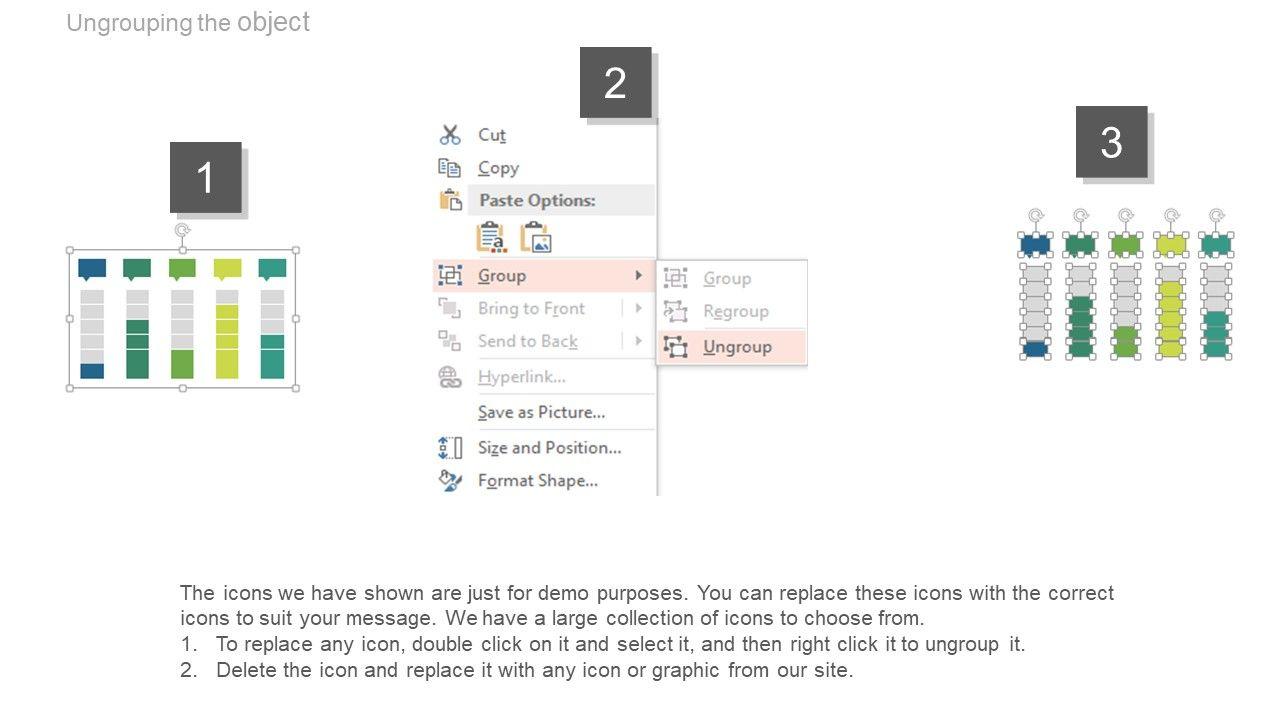This screenshot has height=720, width=1280.
Task: Click the Regroup icon in the submenu
Action: coord(676,311)
